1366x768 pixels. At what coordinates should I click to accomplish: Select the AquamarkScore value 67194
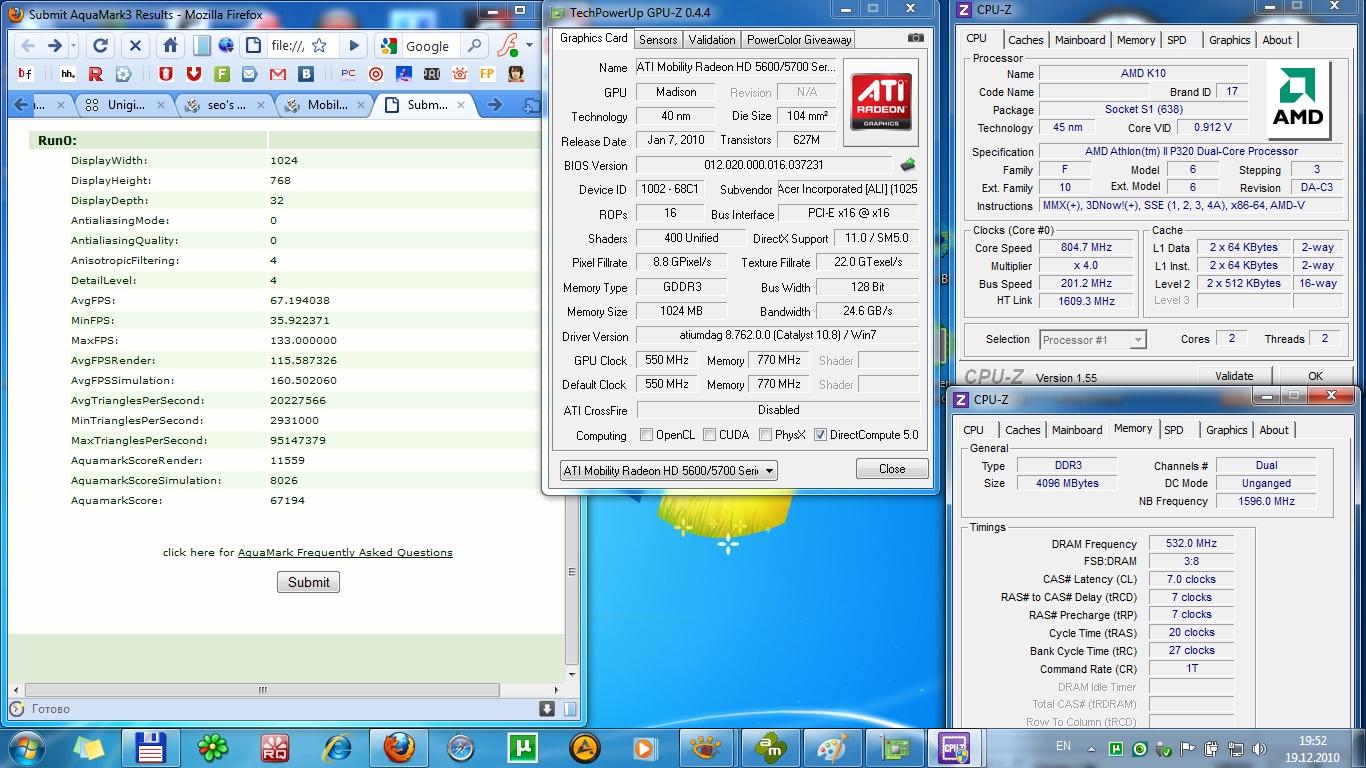pyautogui.click(x=287, y=500)
